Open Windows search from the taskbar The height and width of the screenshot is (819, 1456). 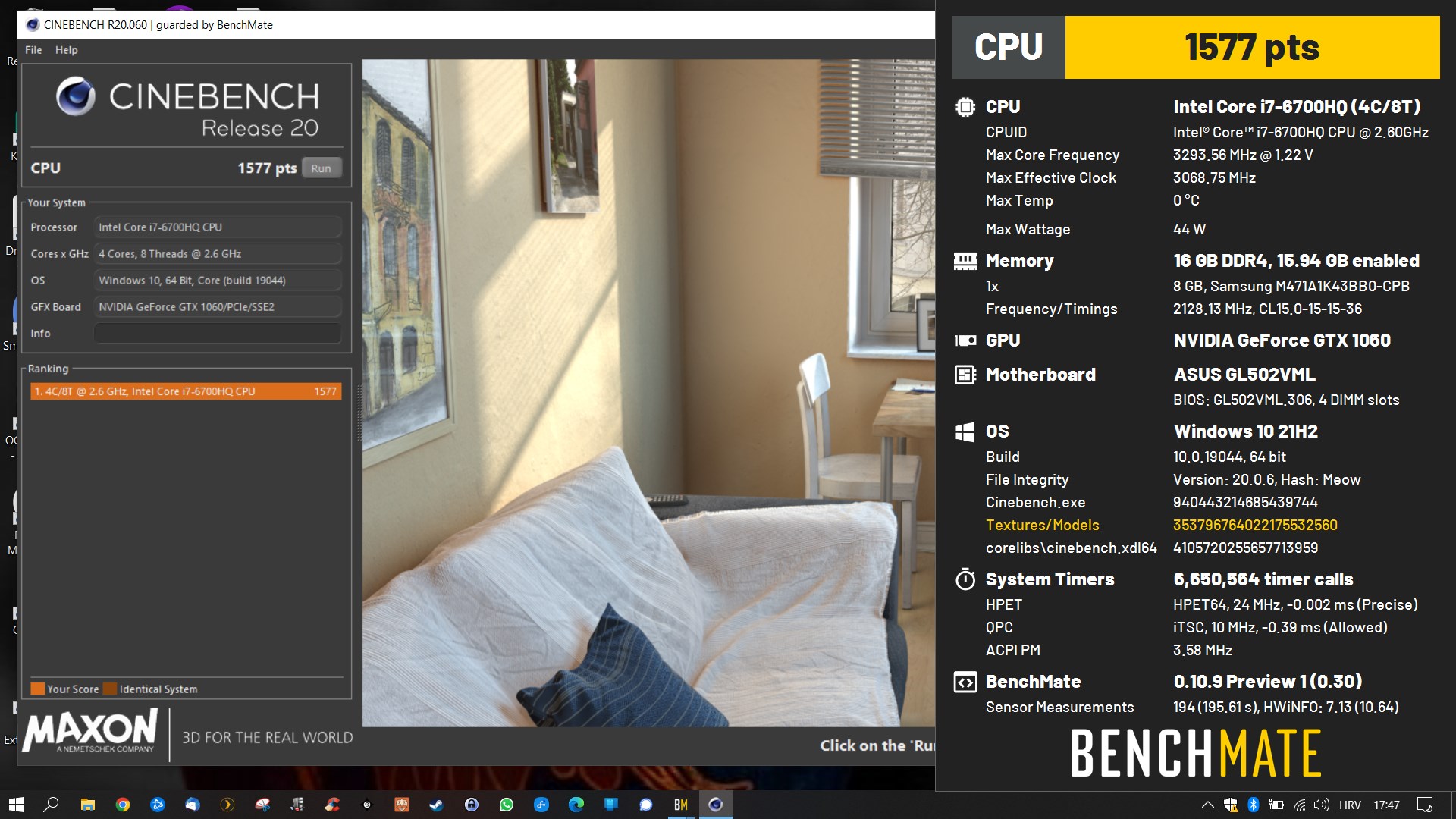(51, 805)
